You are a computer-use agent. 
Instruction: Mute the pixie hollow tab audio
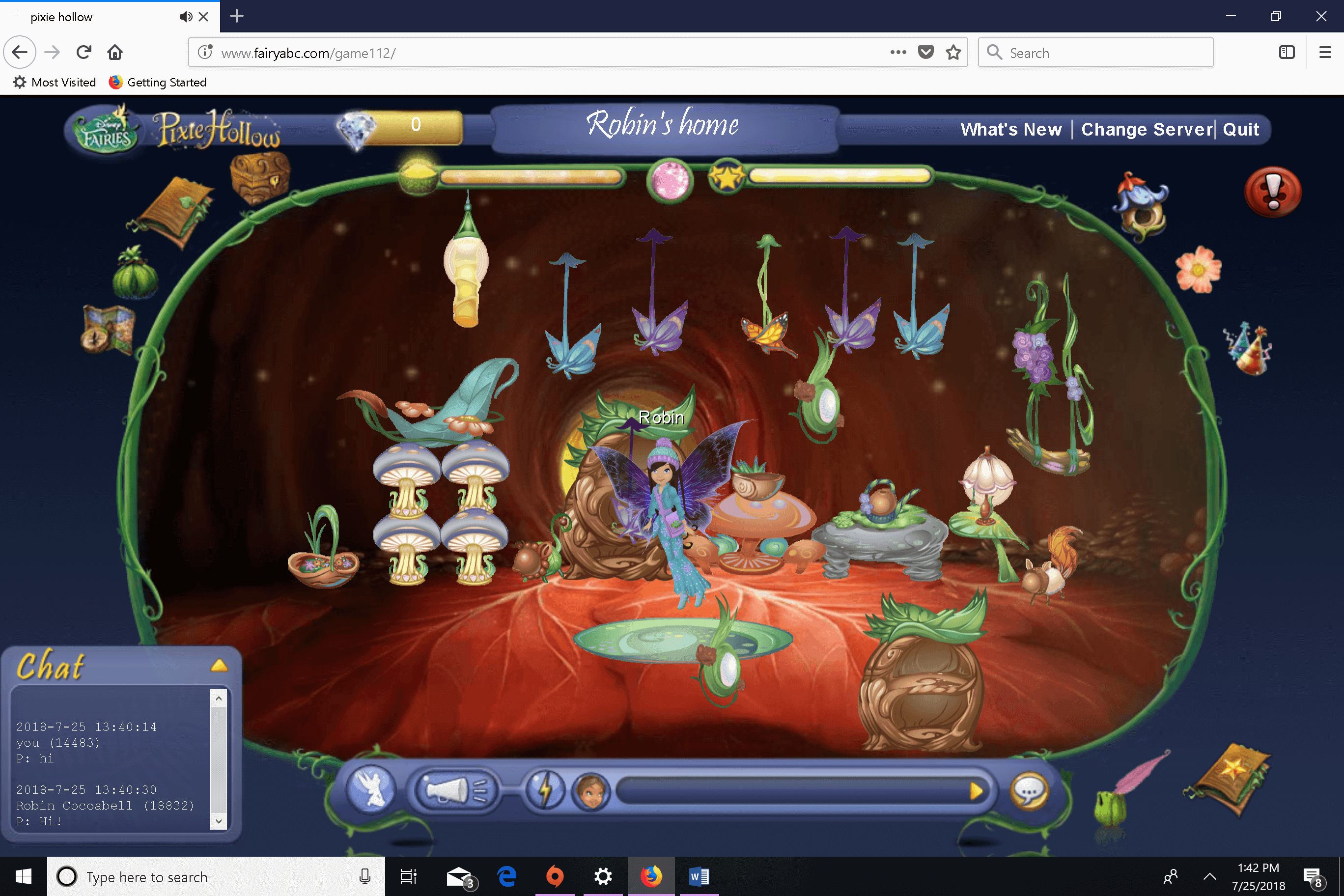point(185,17)
